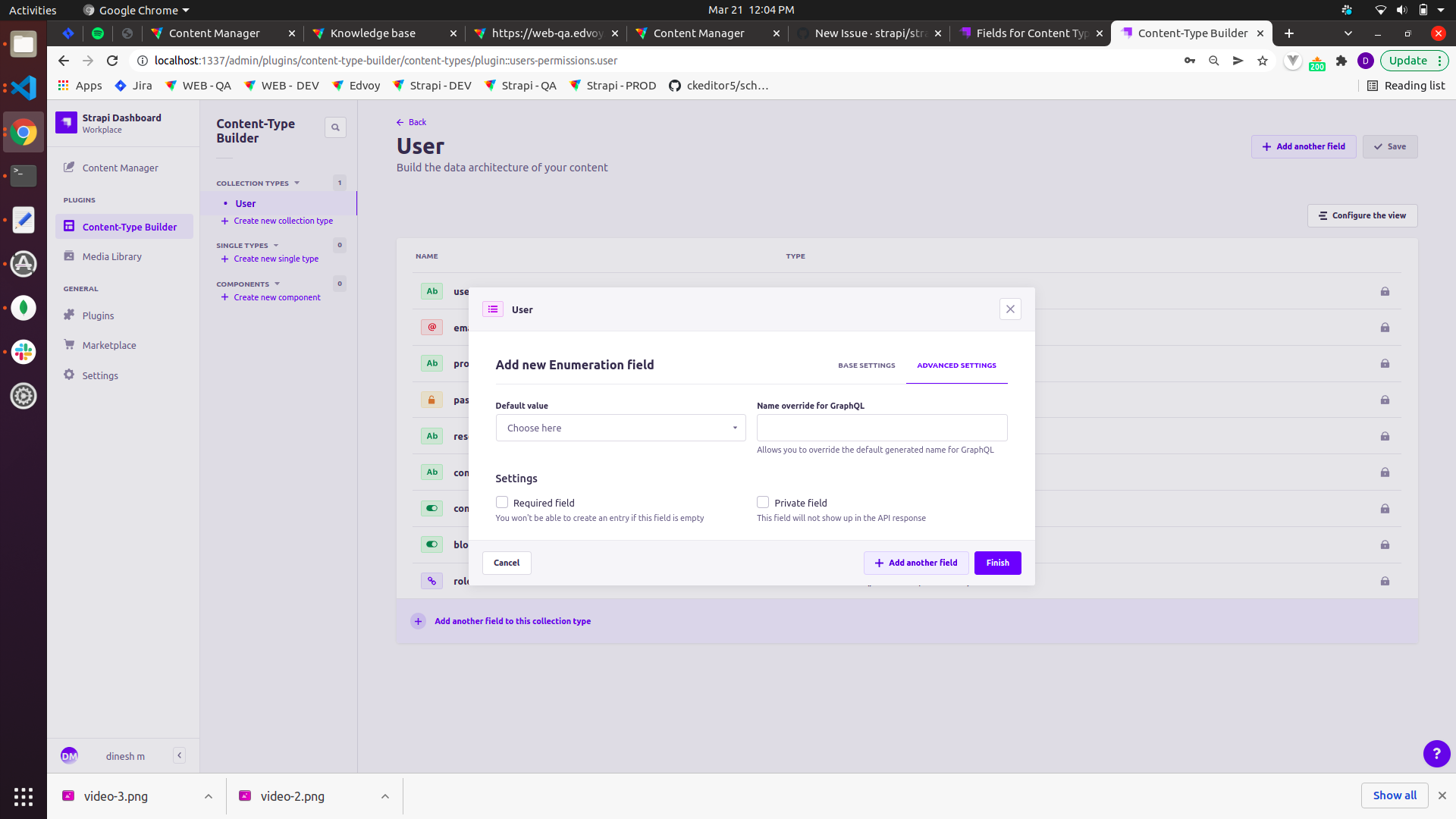Click the Settings gear in sidebar
1456x819 pixels.
69,375
